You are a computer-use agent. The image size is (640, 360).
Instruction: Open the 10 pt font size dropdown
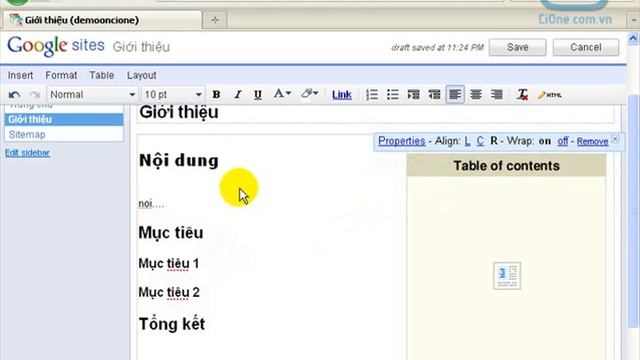(x=173, y=95)
